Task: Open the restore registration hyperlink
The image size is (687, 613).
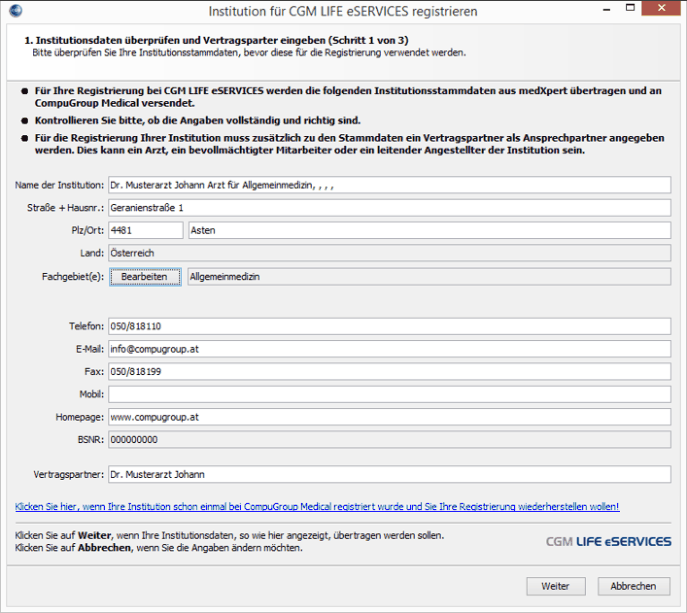Action: [317, 507]
